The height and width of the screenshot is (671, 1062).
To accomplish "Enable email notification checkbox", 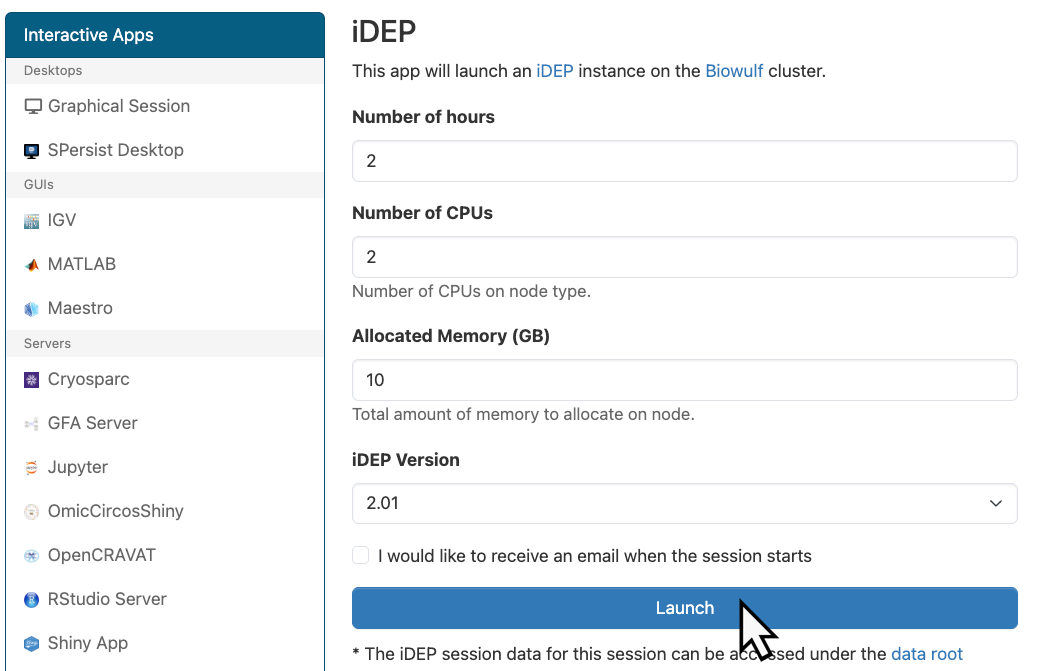I will click(360, 555).
